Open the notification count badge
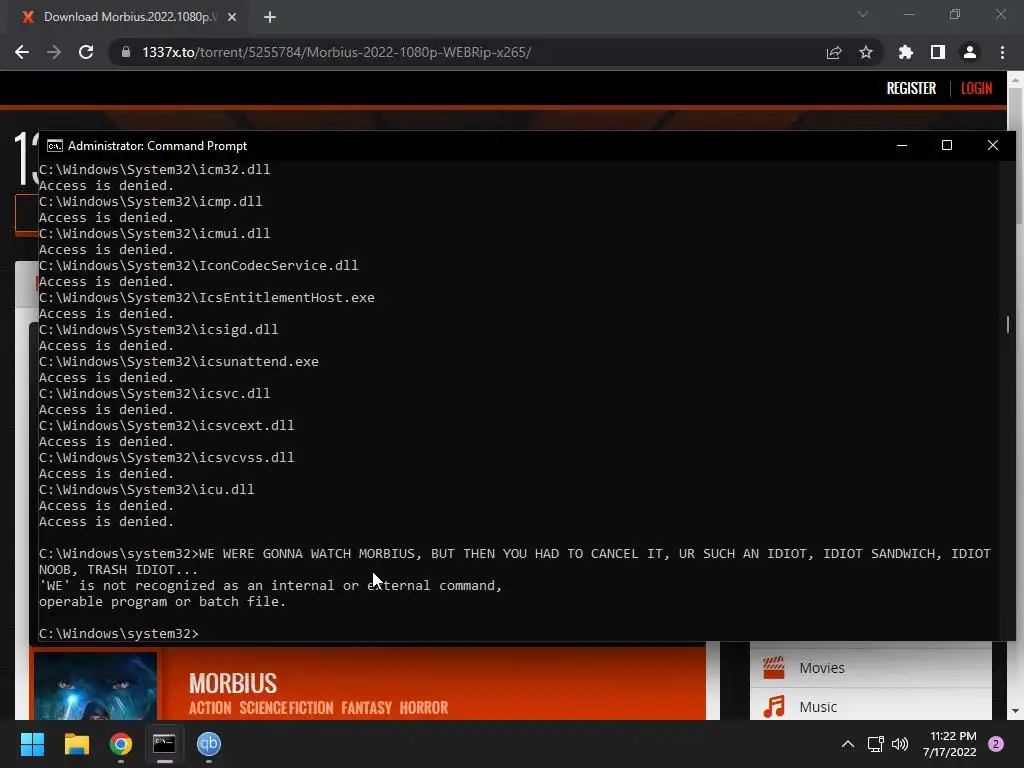Image resolution: width=1024 pixels, height=768 pixels. [x=996, y=744]
